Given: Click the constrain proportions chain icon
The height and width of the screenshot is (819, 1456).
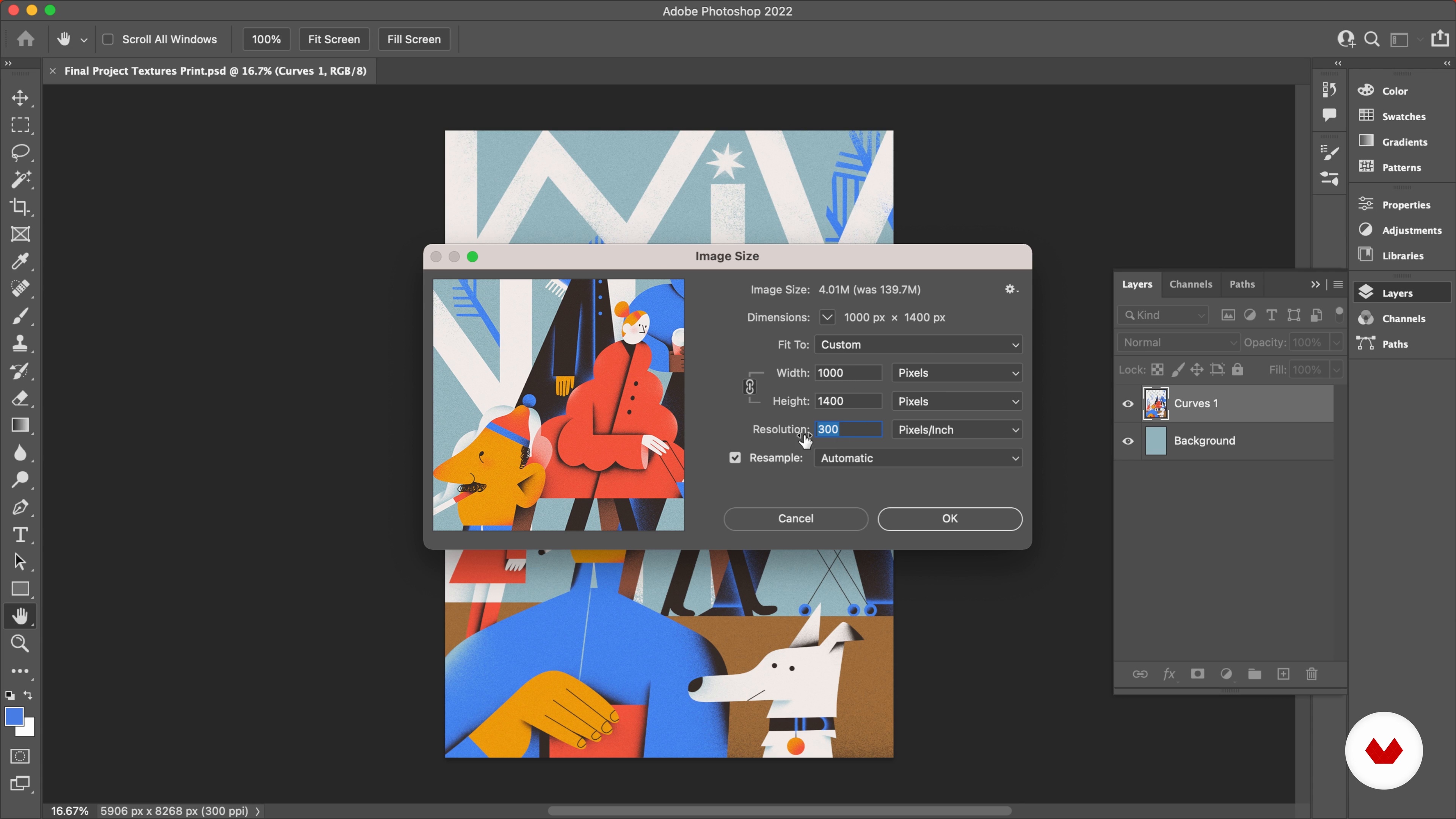Looking at the screenshot, I should click(750, 387).
